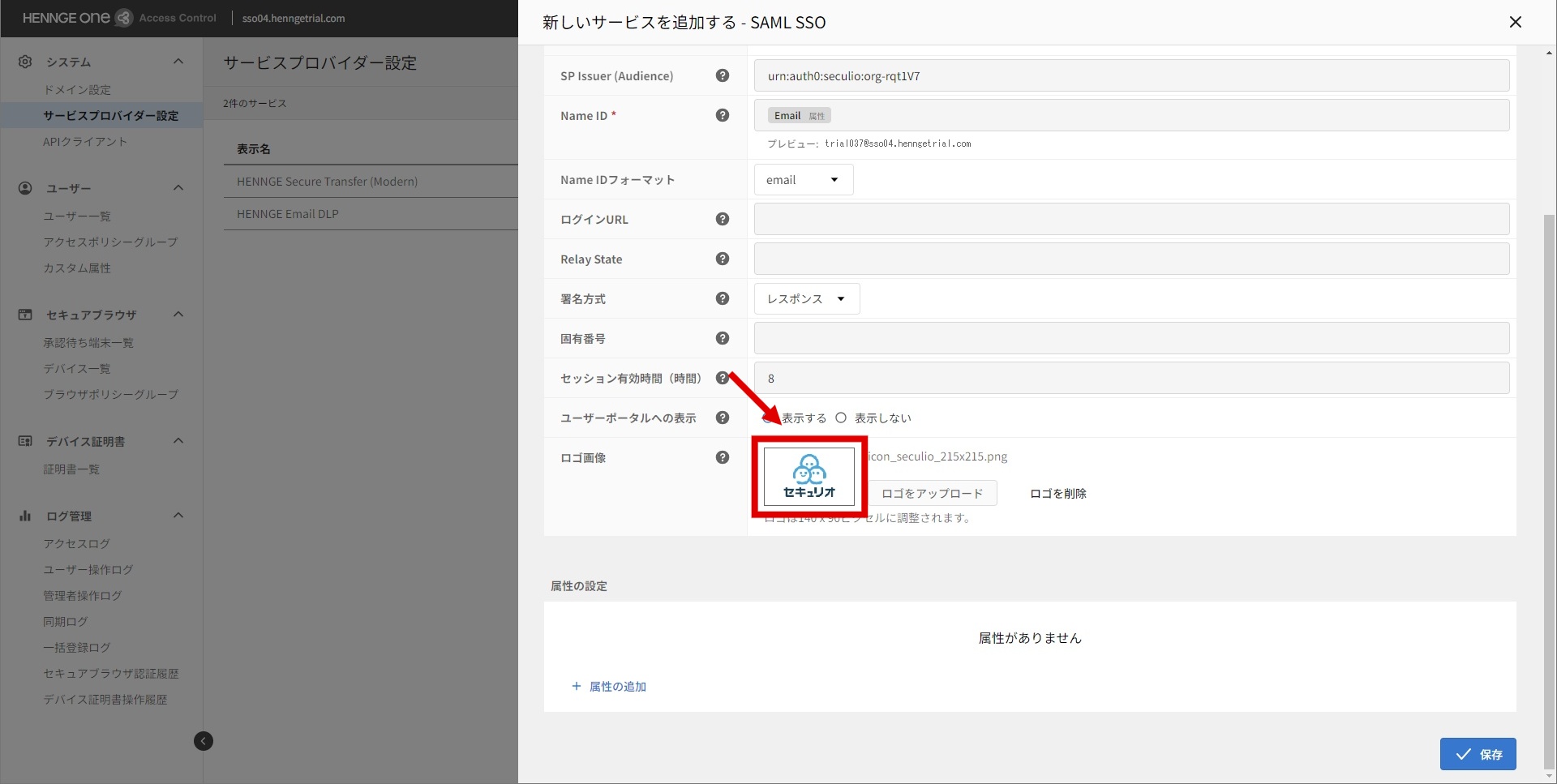Open 一括登録ログ in the sidebar
This screenshot has height=784, width=1557.
pyautogui.click(x=77, y=648)
